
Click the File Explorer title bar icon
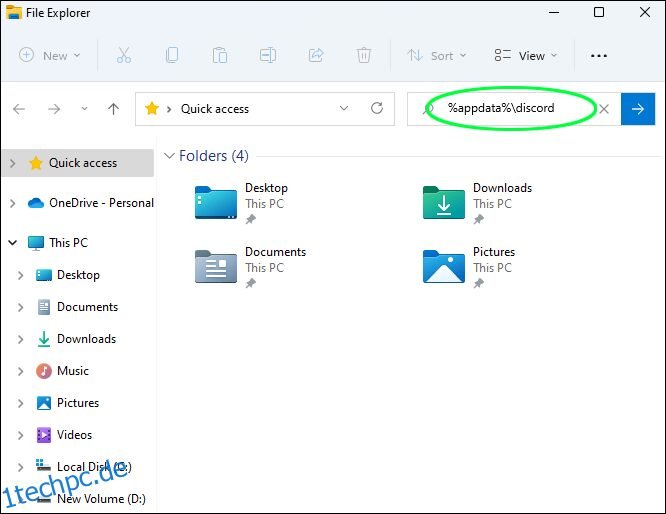14,12
